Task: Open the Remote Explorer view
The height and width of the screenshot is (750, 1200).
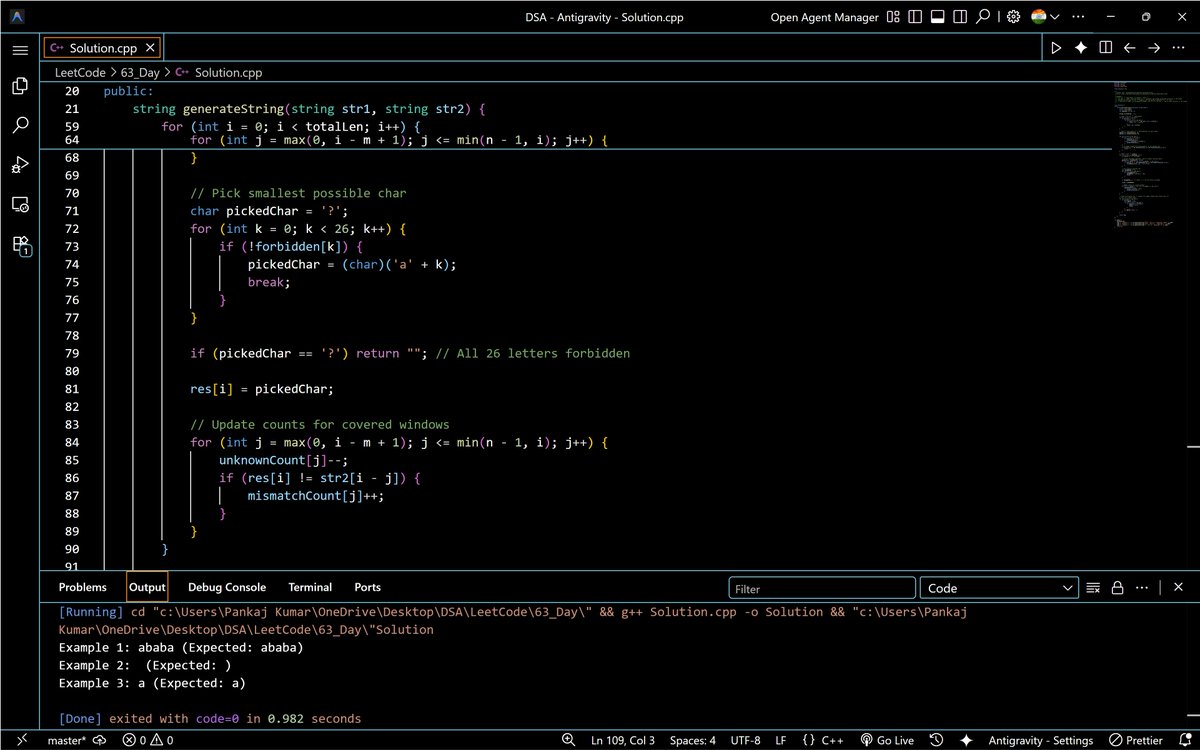Action: point(20,204)
